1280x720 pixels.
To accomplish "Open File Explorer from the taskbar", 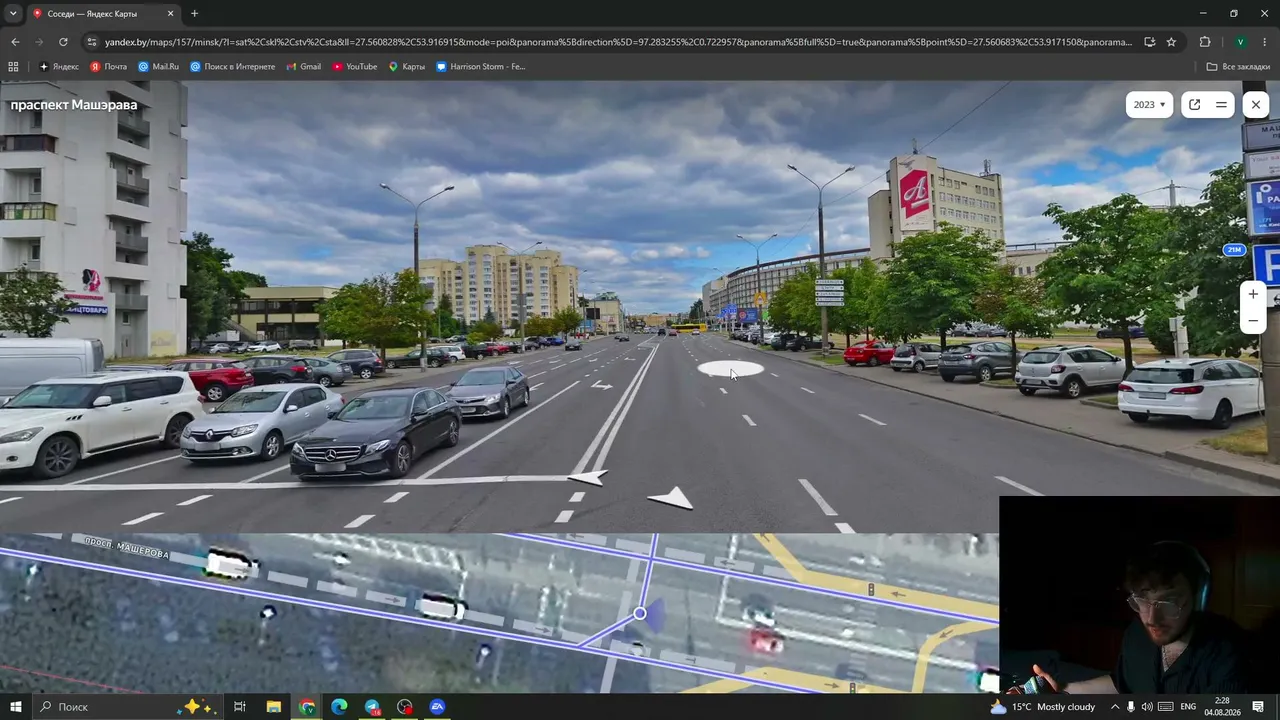I will pos(273,707).
